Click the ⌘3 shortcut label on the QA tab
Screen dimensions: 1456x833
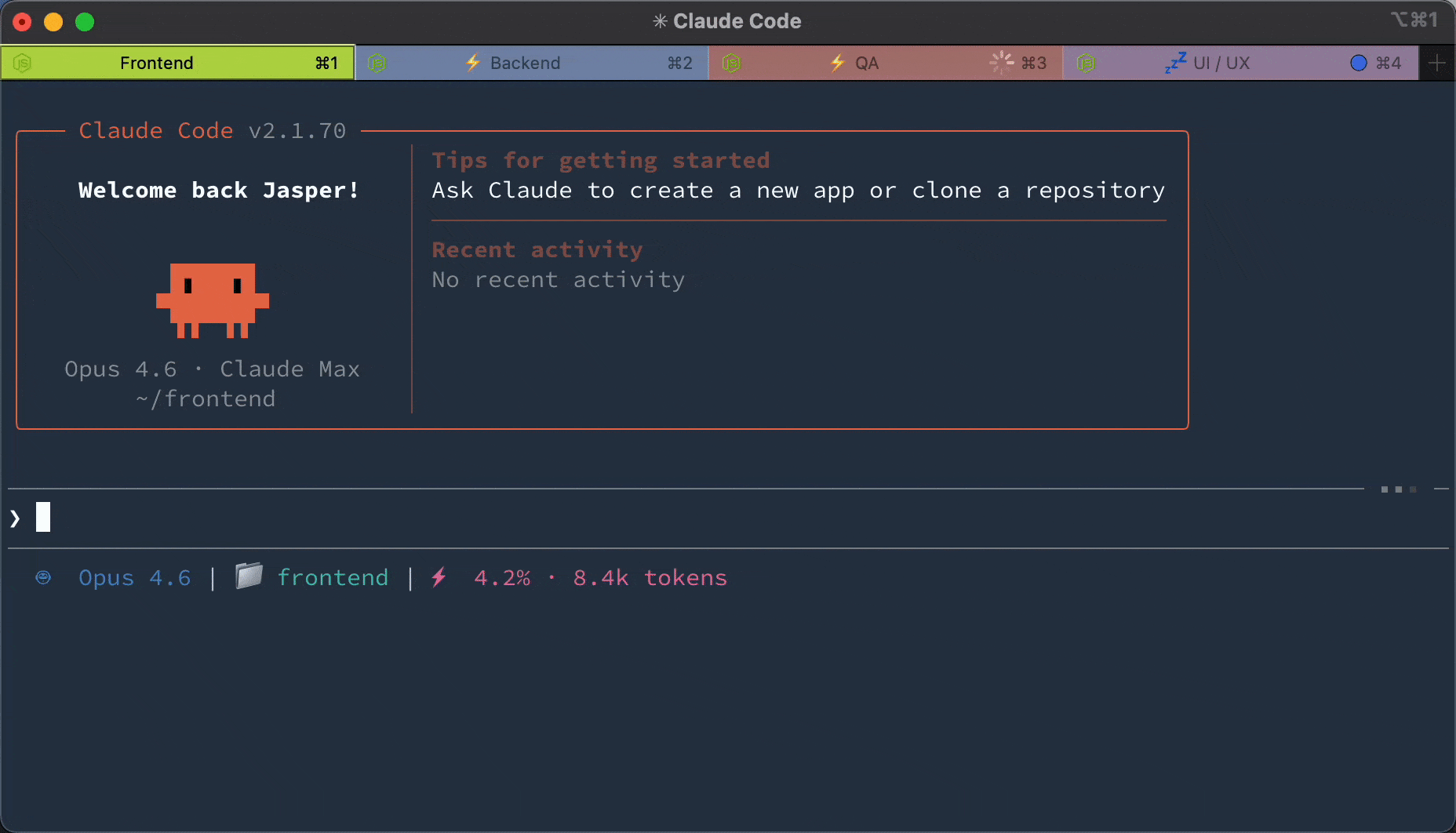click(1034, 63)
